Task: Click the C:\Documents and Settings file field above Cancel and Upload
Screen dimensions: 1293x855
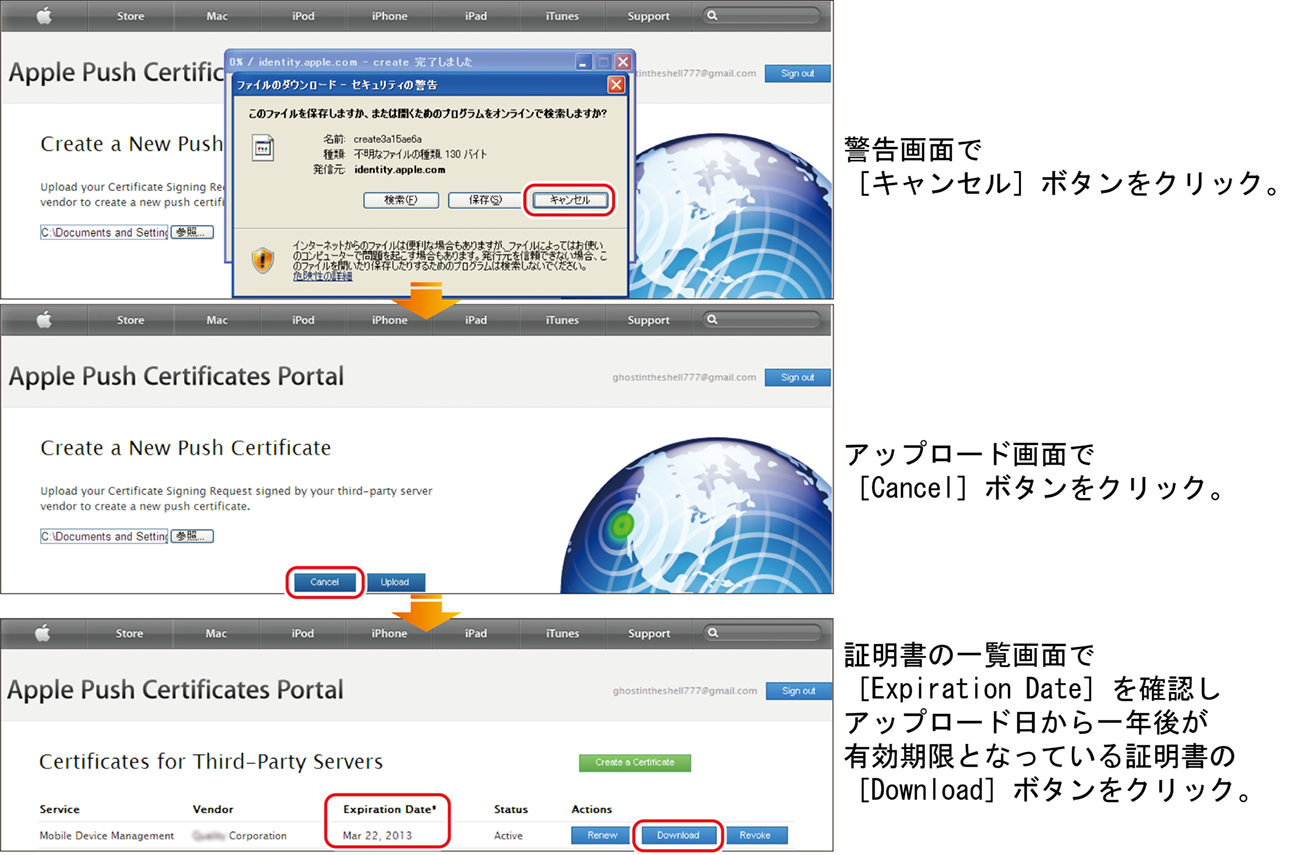Action: click(104, 536)
